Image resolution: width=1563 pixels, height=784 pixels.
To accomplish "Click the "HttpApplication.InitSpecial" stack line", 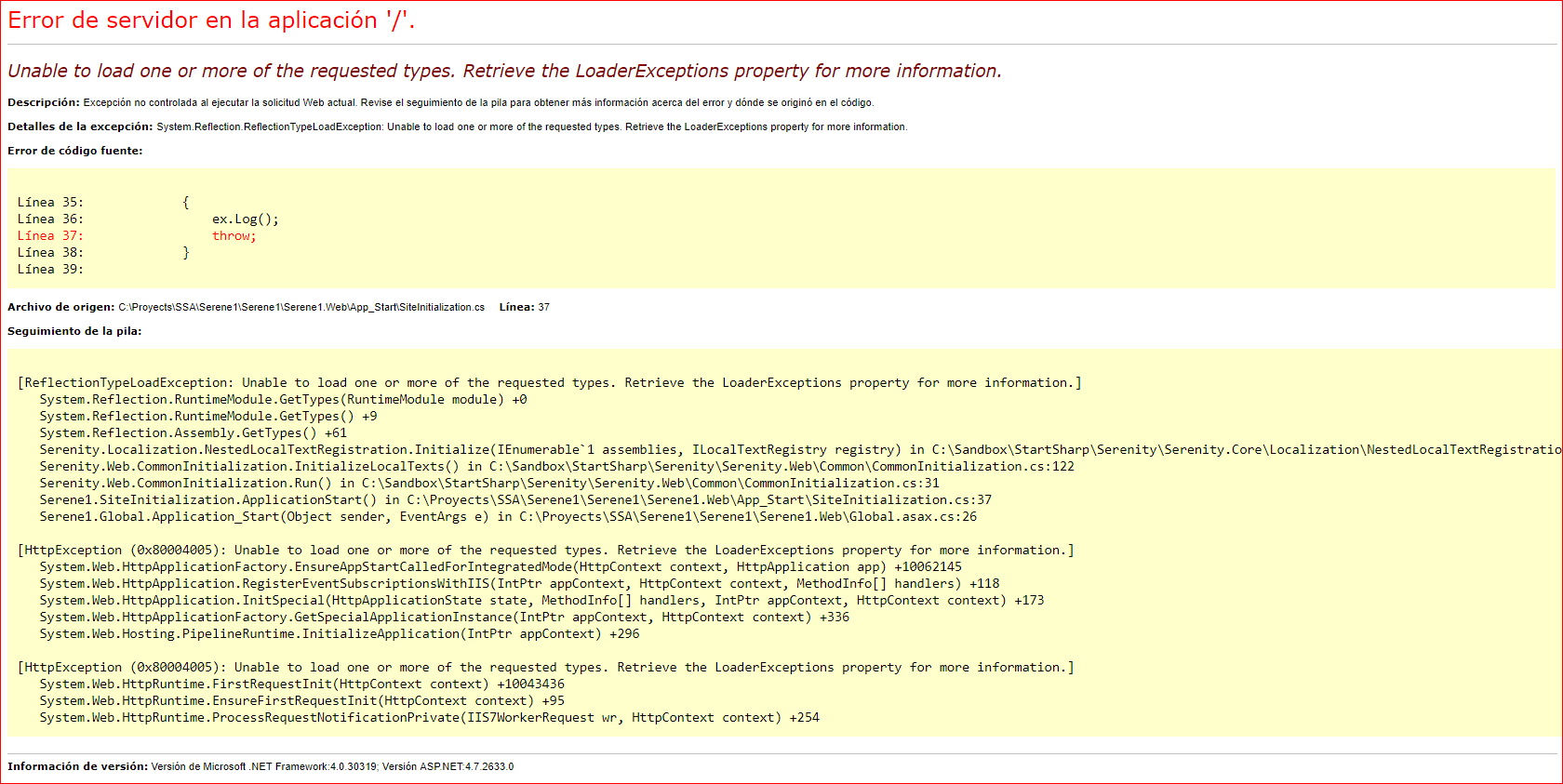I will pos(541,600).
